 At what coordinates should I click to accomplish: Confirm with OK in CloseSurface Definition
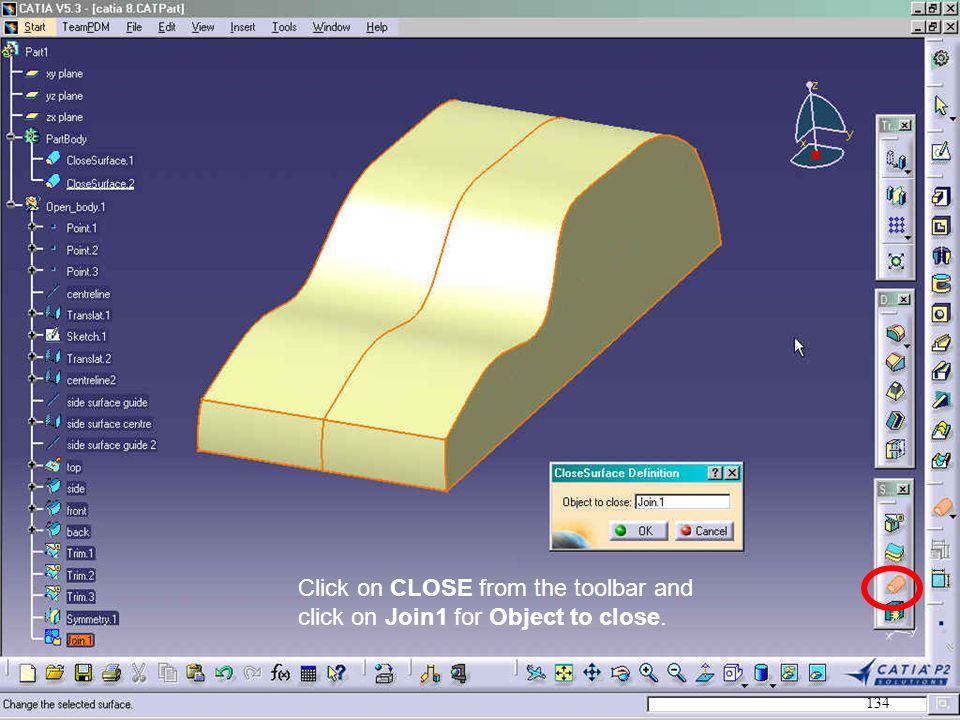(638, 531)
